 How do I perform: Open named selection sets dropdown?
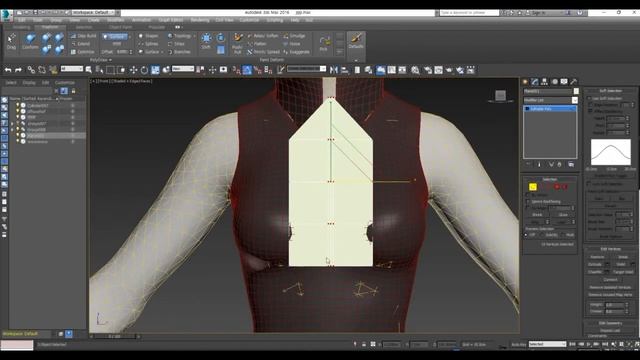point(307,69)
